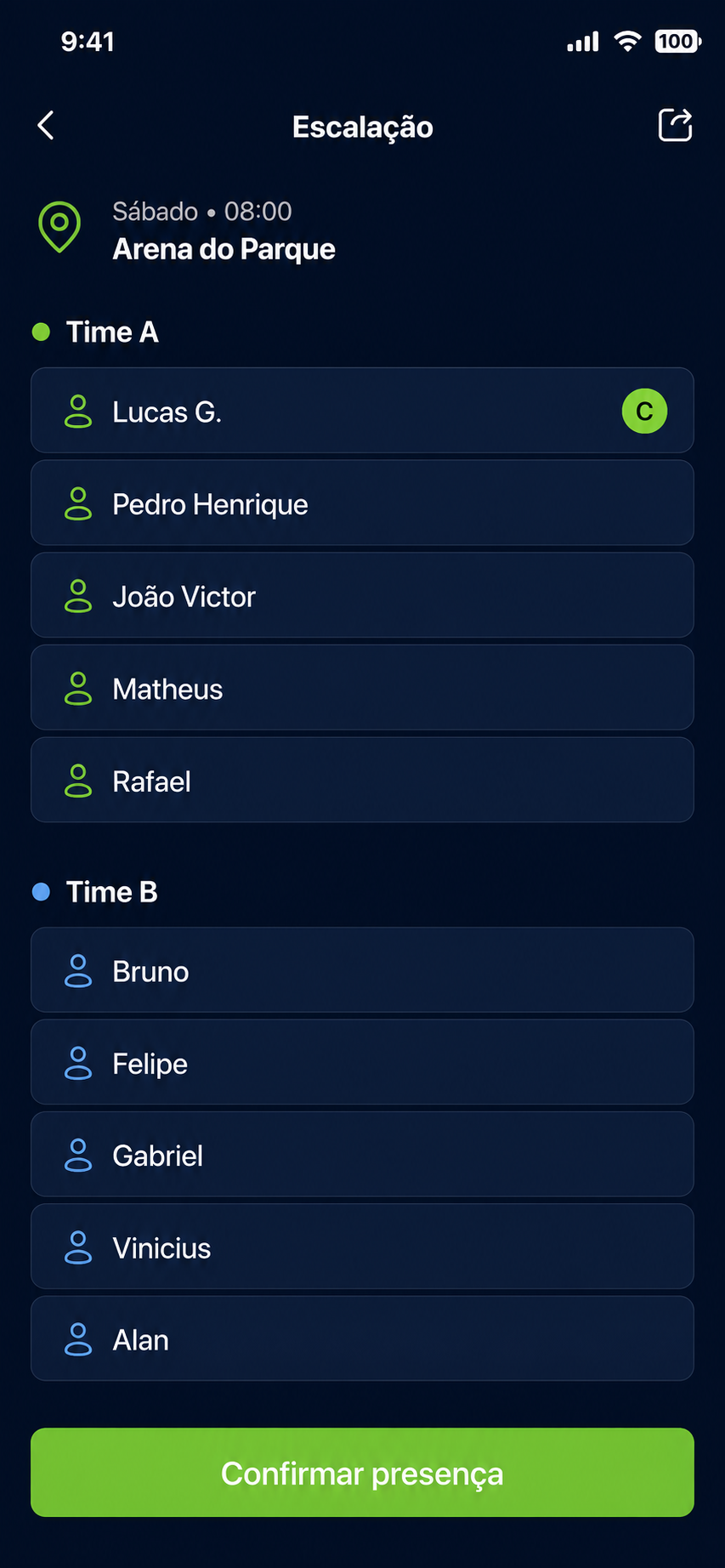This screenshot has width=725, height=1568.
Task: Tap the Wi-Fi icon in status bar
Action: [x=627, y=41]
